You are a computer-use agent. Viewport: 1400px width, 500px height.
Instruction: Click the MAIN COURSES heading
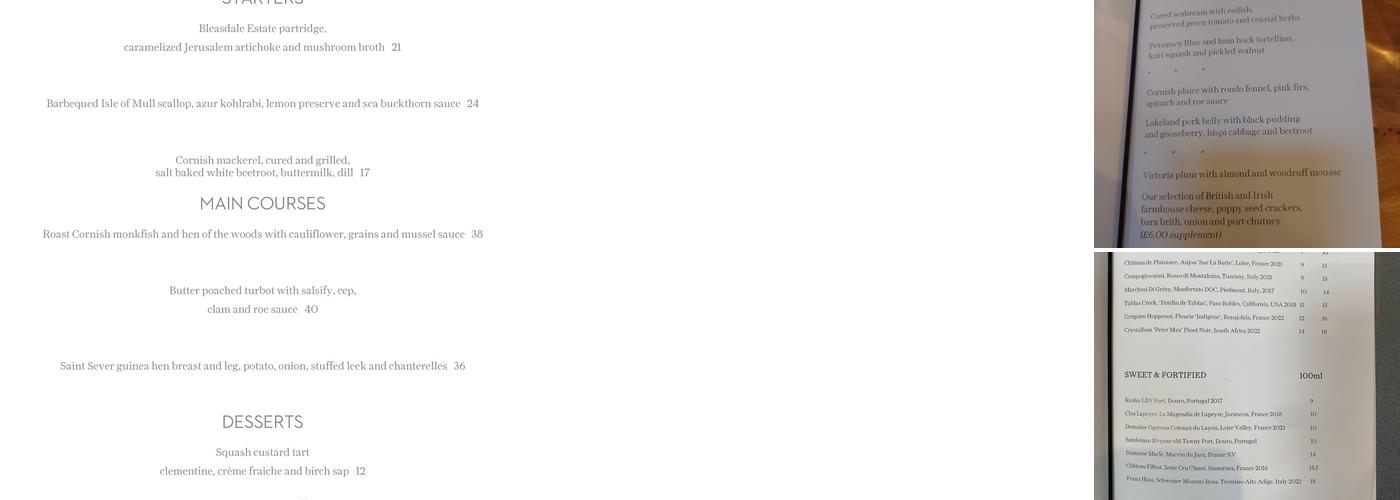pyautogui.click(x=263, y=203)
